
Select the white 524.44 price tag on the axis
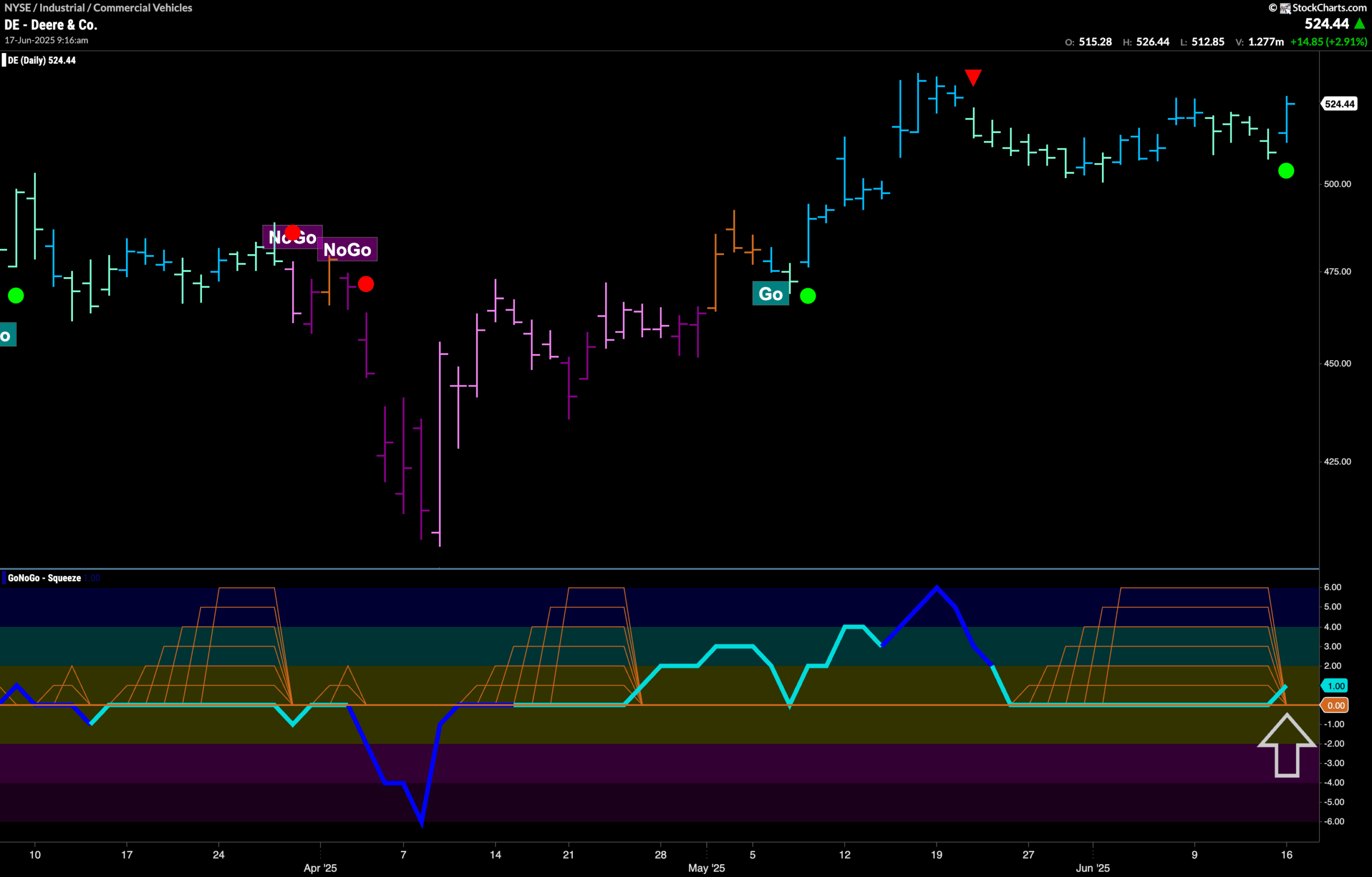tap(1339, 103)
